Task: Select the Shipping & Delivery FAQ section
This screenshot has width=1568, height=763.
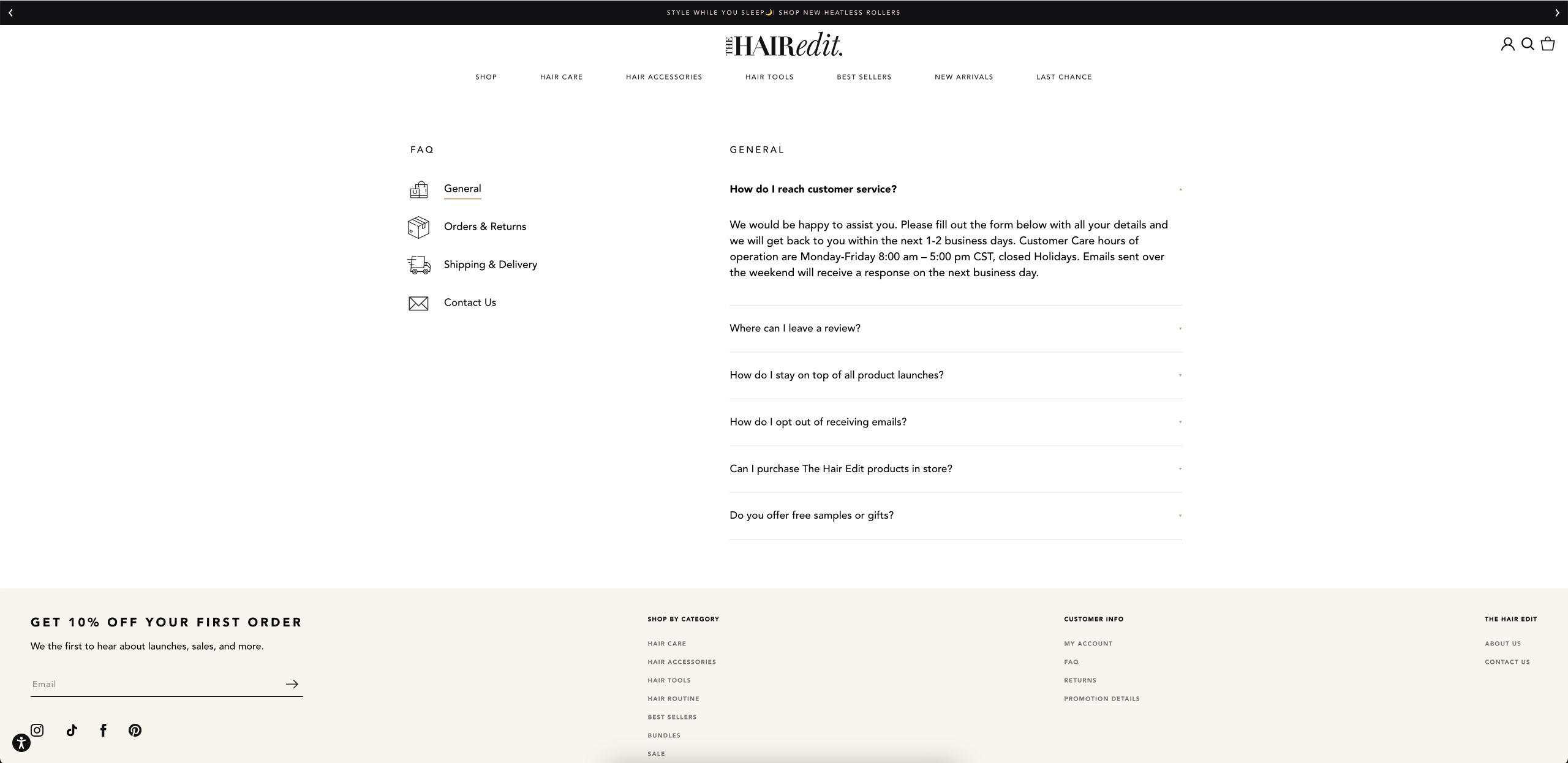Action: 490,265
